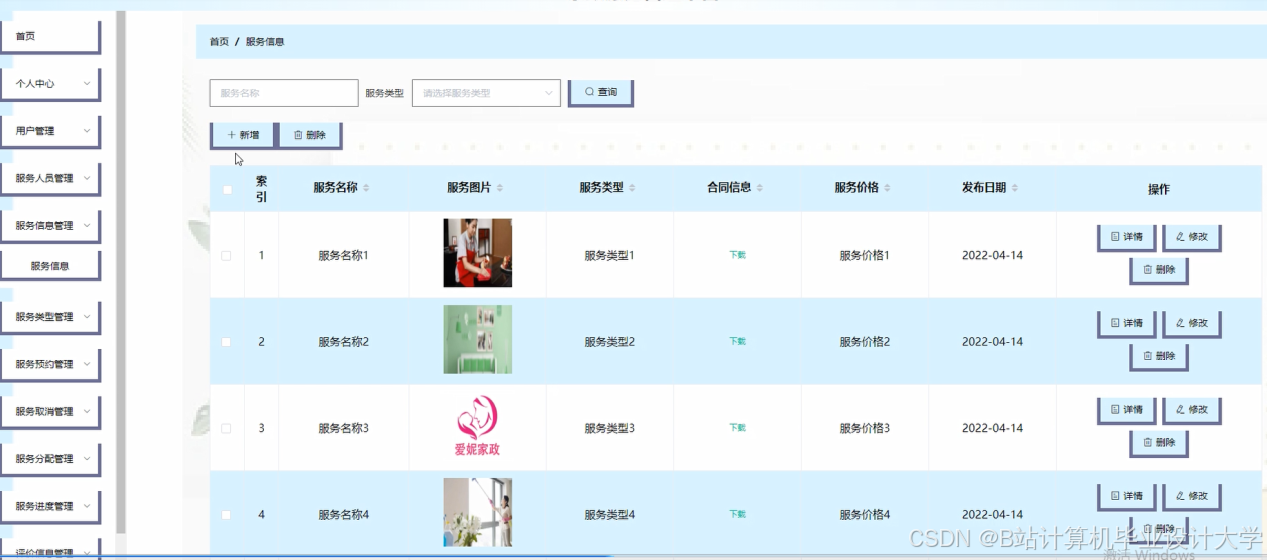Sort by 发布日期 column arrows
This screenshot has height=560, width=1267.
point(1015,188)
